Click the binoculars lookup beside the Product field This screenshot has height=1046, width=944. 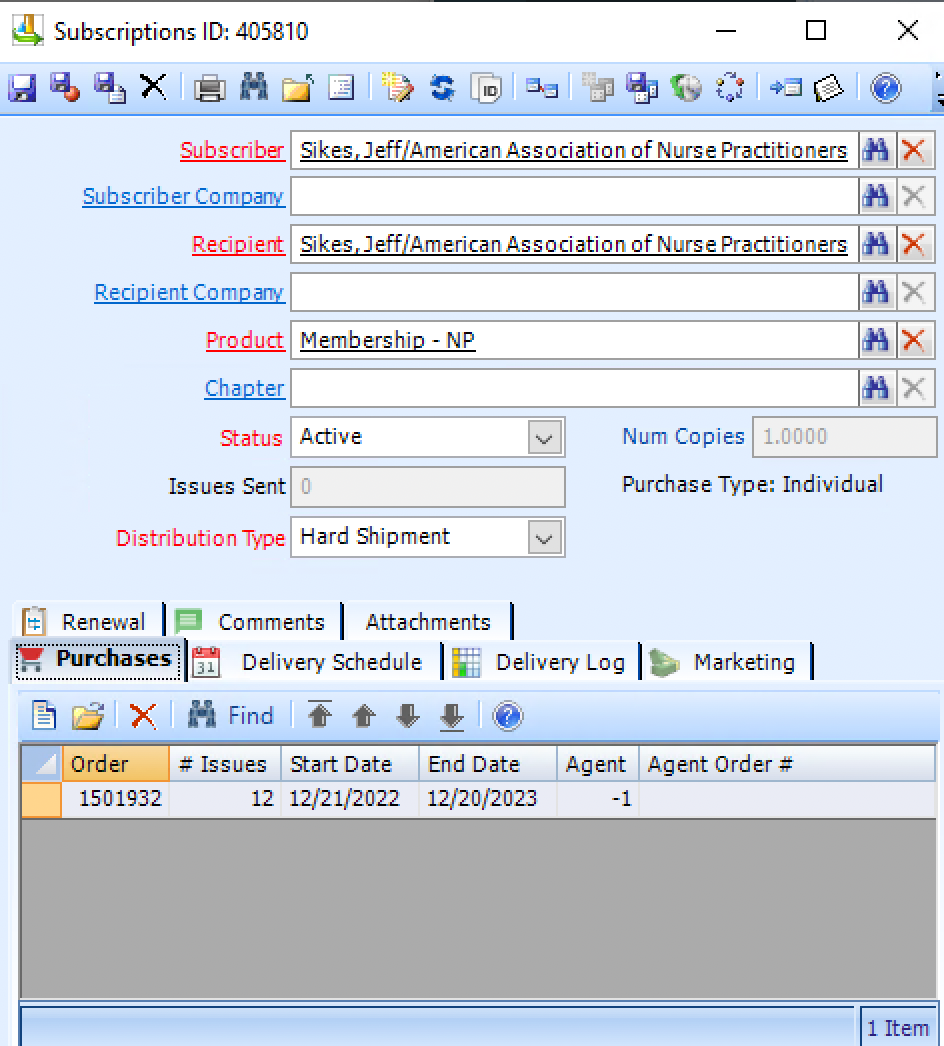point(876,341)
